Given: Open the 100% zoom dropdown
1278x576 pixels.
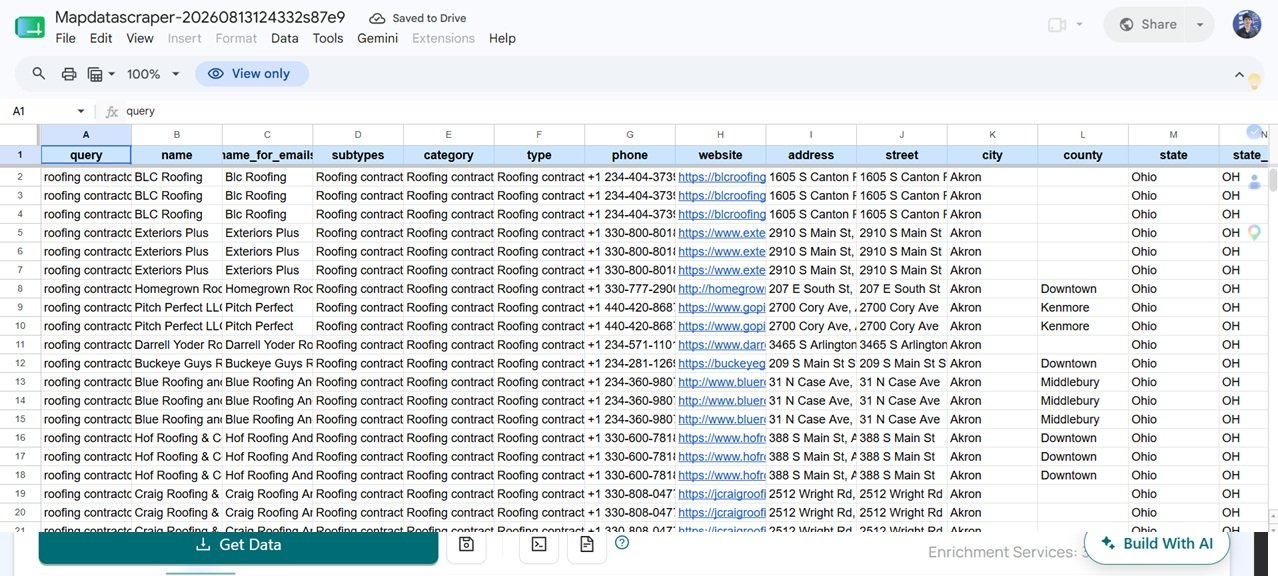Looking at the screenshot, I should (153, 74).
